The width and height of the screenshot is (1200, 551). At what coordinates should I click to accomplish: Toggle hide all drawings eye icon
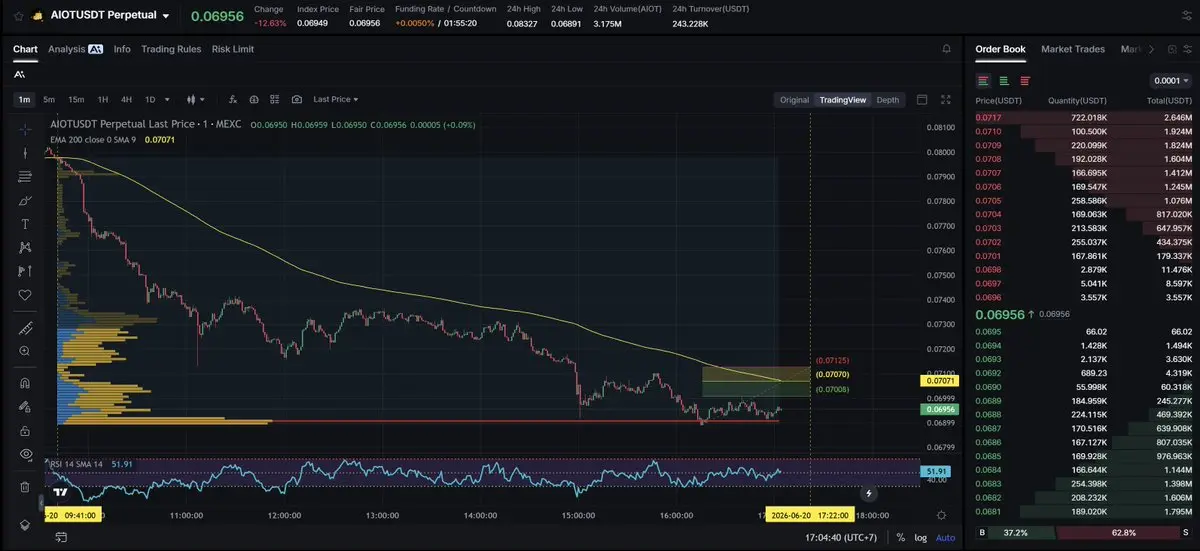[25, 454]
